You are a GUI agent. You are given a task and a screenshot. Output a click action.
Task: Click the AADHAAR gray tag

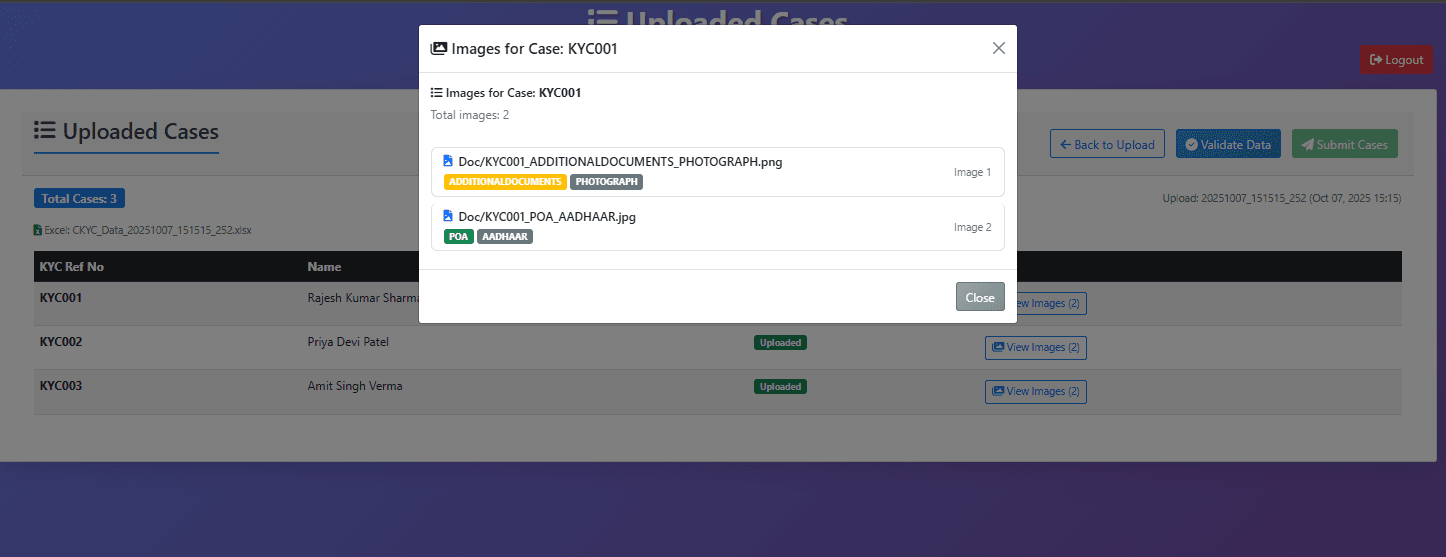click(505, 237)
